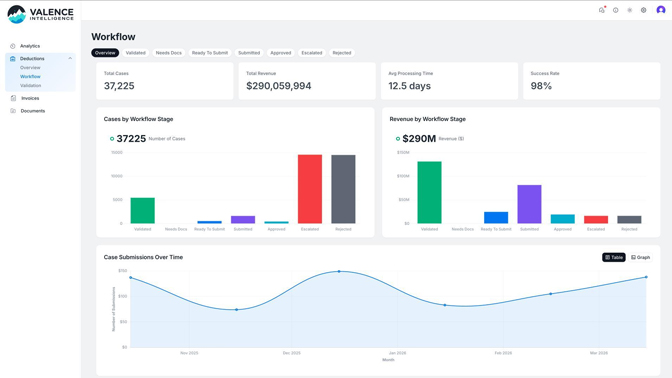Click the Deductions sidebar icon
The width and height of the screenshot is (672, 378).
tap(12, 58)
